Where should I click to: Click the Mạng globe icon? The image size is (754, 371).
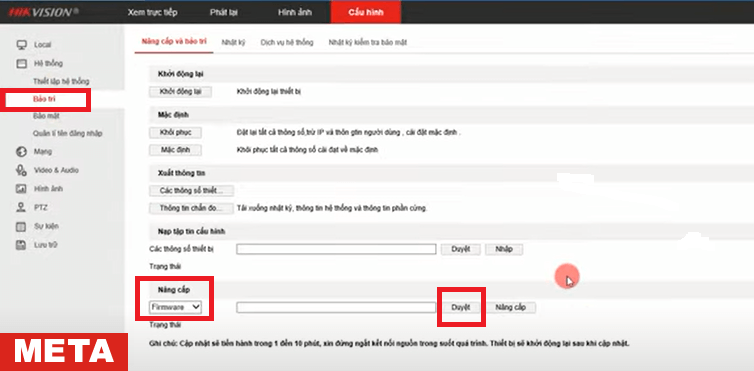(21, 152)
